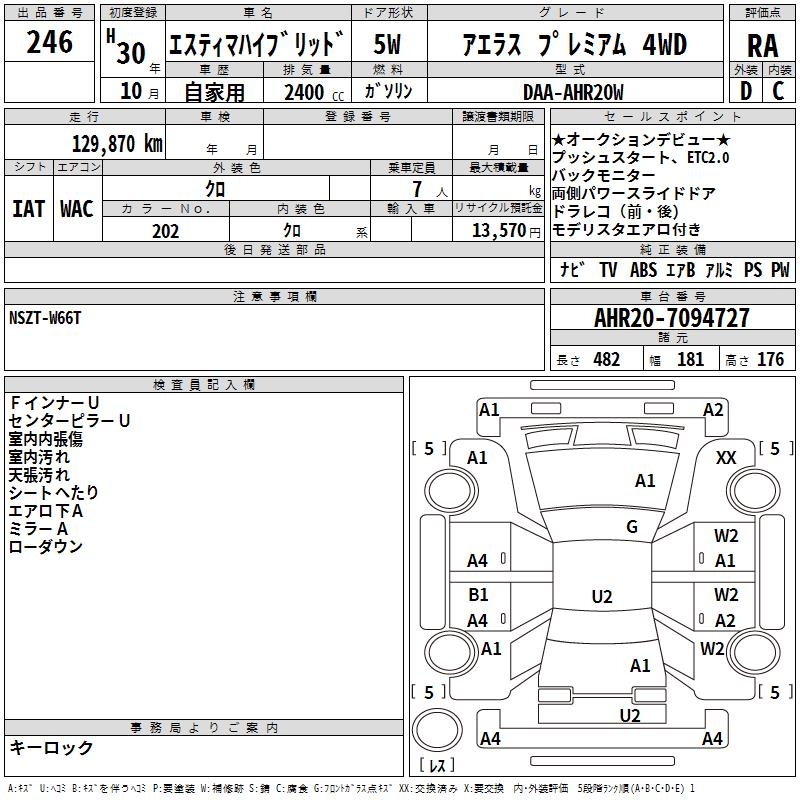This screenshot has height=800, width=800.
Task: Click the lot number 246
Action: pos(50,42)
